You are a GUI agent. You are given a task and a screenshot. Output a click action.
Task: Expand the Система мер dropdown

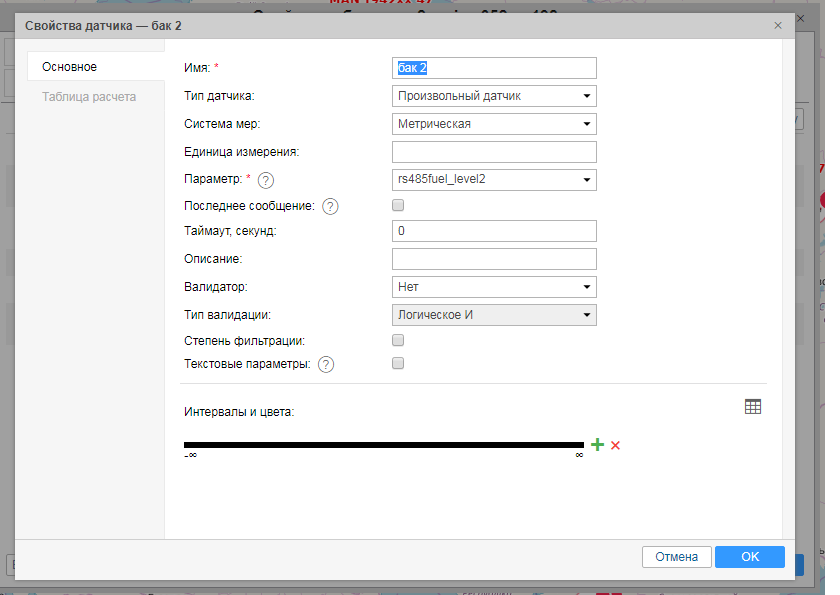click(494, 124)
